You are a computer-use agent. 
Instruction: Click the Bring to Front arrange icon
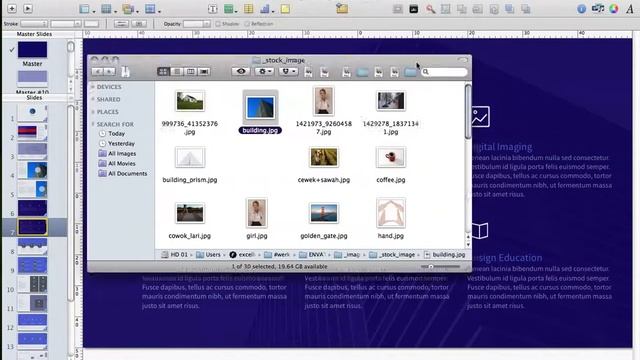tap(509, 9)
